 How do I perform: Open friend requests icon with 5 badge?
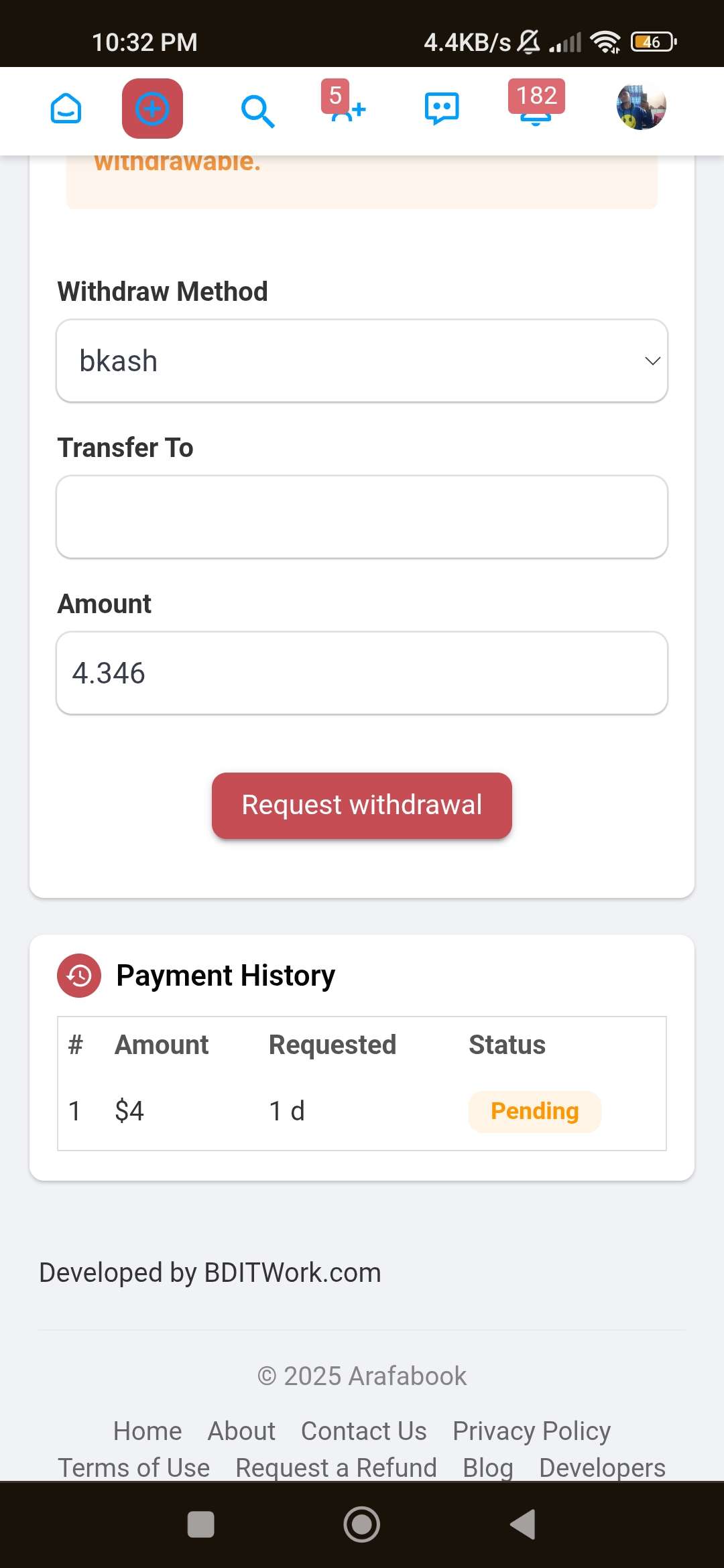coord(344,102)
